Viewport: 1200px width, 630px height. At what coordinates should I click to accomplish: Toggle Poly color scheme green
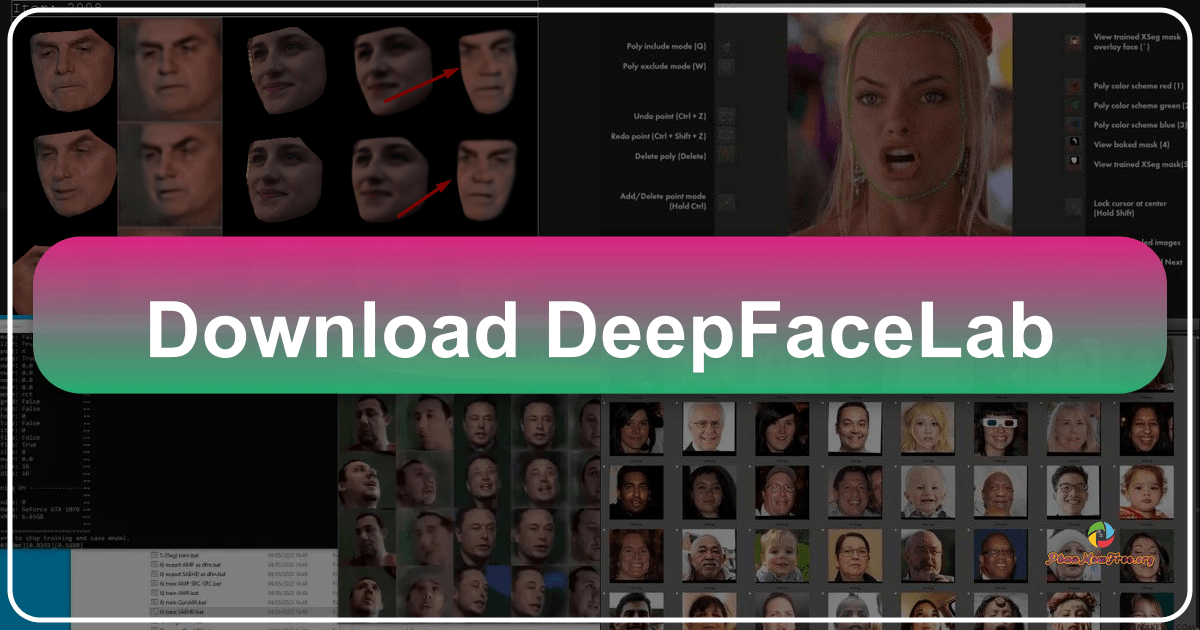point(1072,104)
